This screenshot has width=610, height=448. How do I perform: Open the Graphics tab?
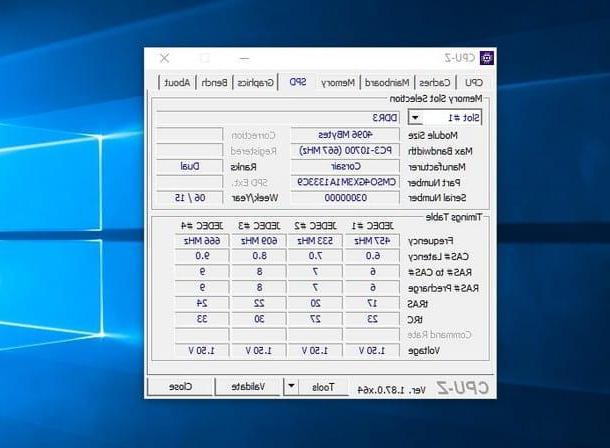tap(256, 82)
